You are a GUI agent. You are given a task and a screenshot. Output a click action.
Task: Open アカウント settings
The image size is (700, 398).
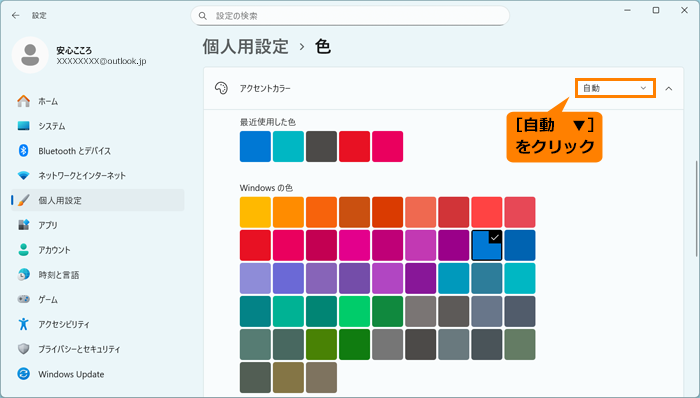point(98,250)
